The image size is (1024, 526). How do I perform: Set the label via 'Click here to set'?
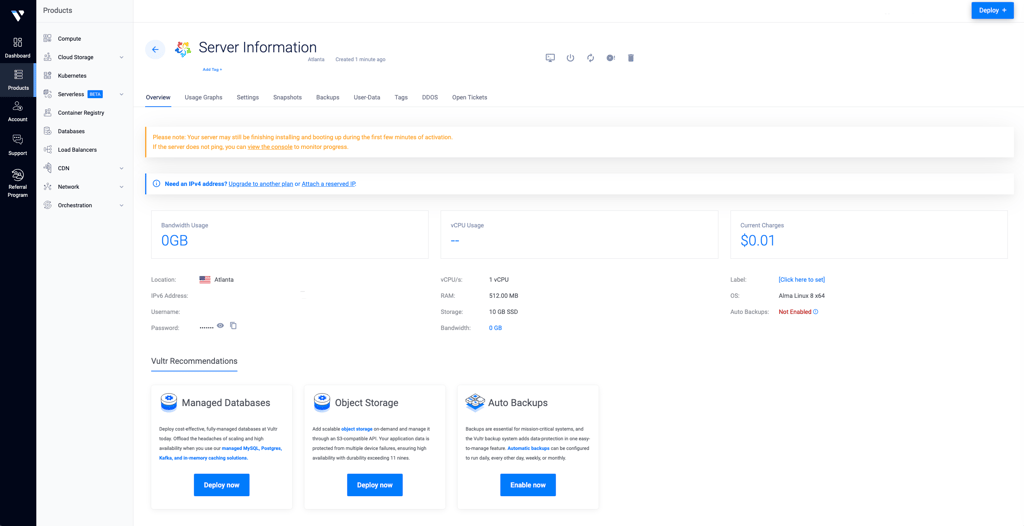coord(802,280)
